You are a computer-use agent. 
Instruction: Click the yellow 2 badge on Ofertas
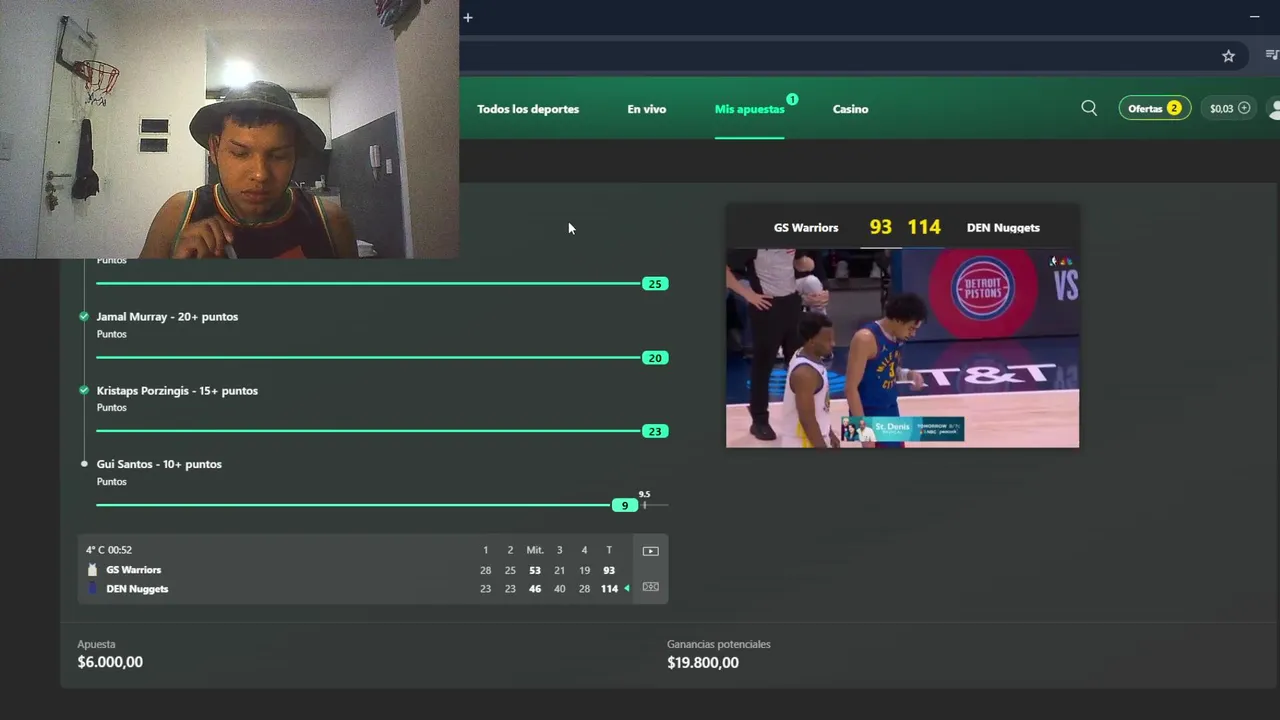(x=1174, y=108)
